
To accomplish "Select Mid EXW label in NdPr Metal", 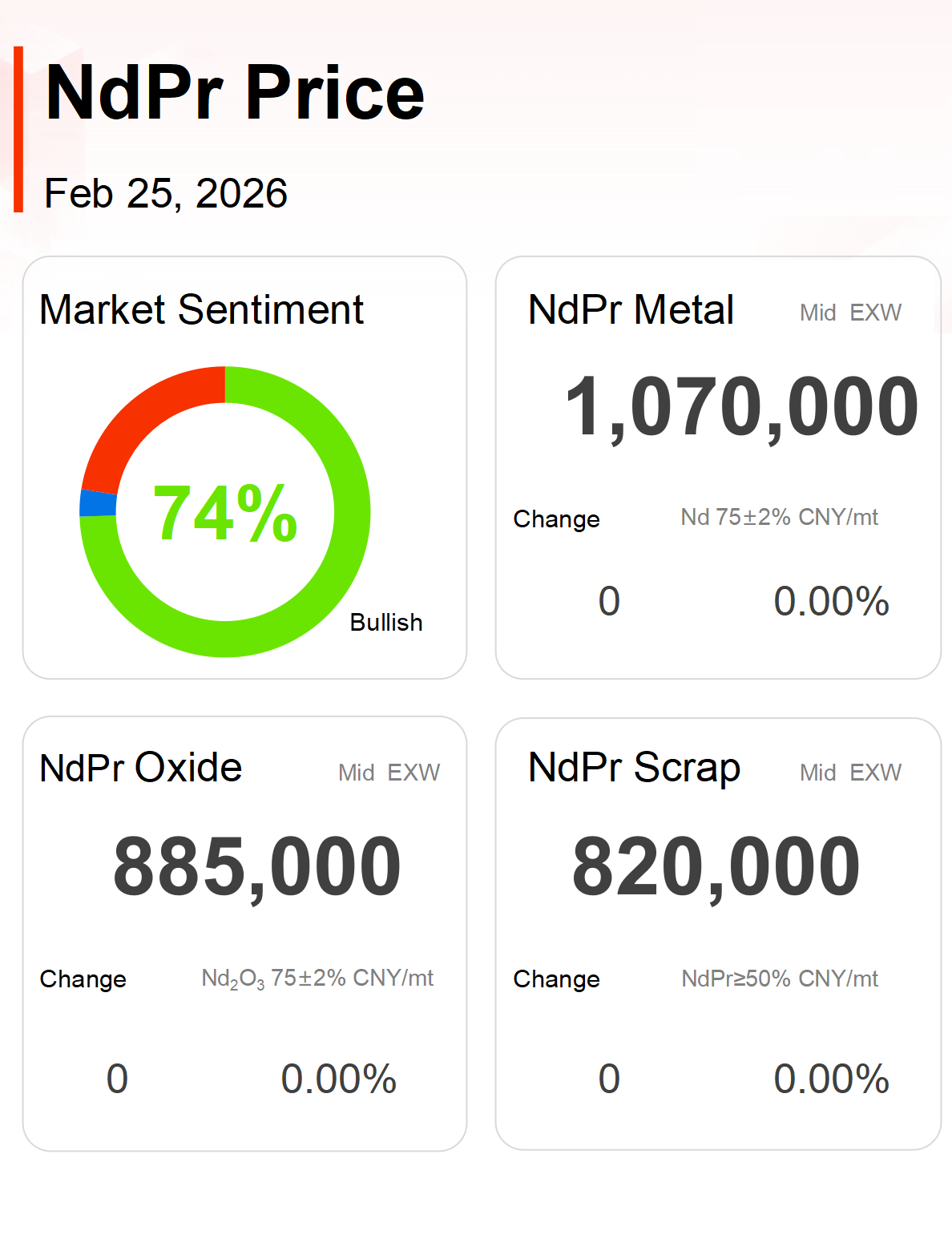I will (x=850, y=313).
